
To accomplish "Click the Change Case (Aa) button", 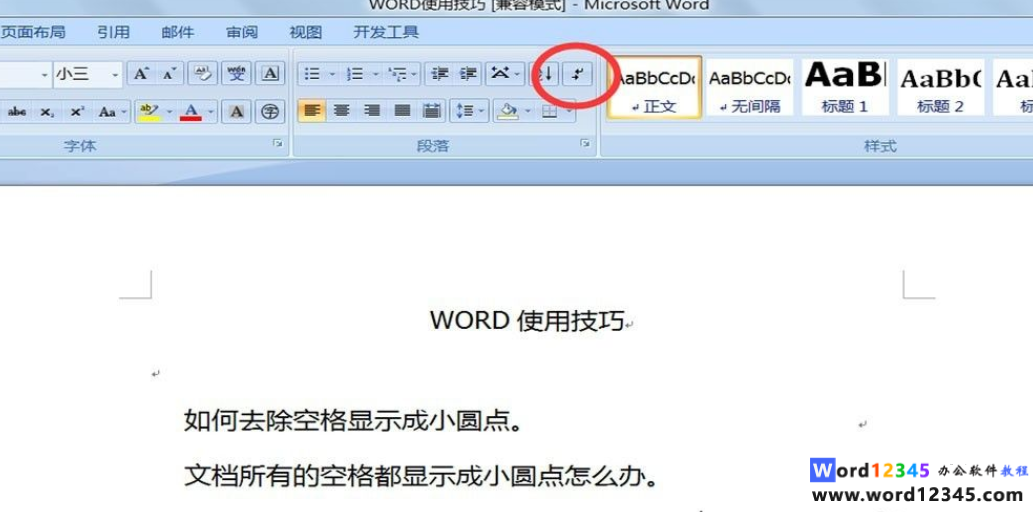I will pyautogui.click(x=111, y=111).
